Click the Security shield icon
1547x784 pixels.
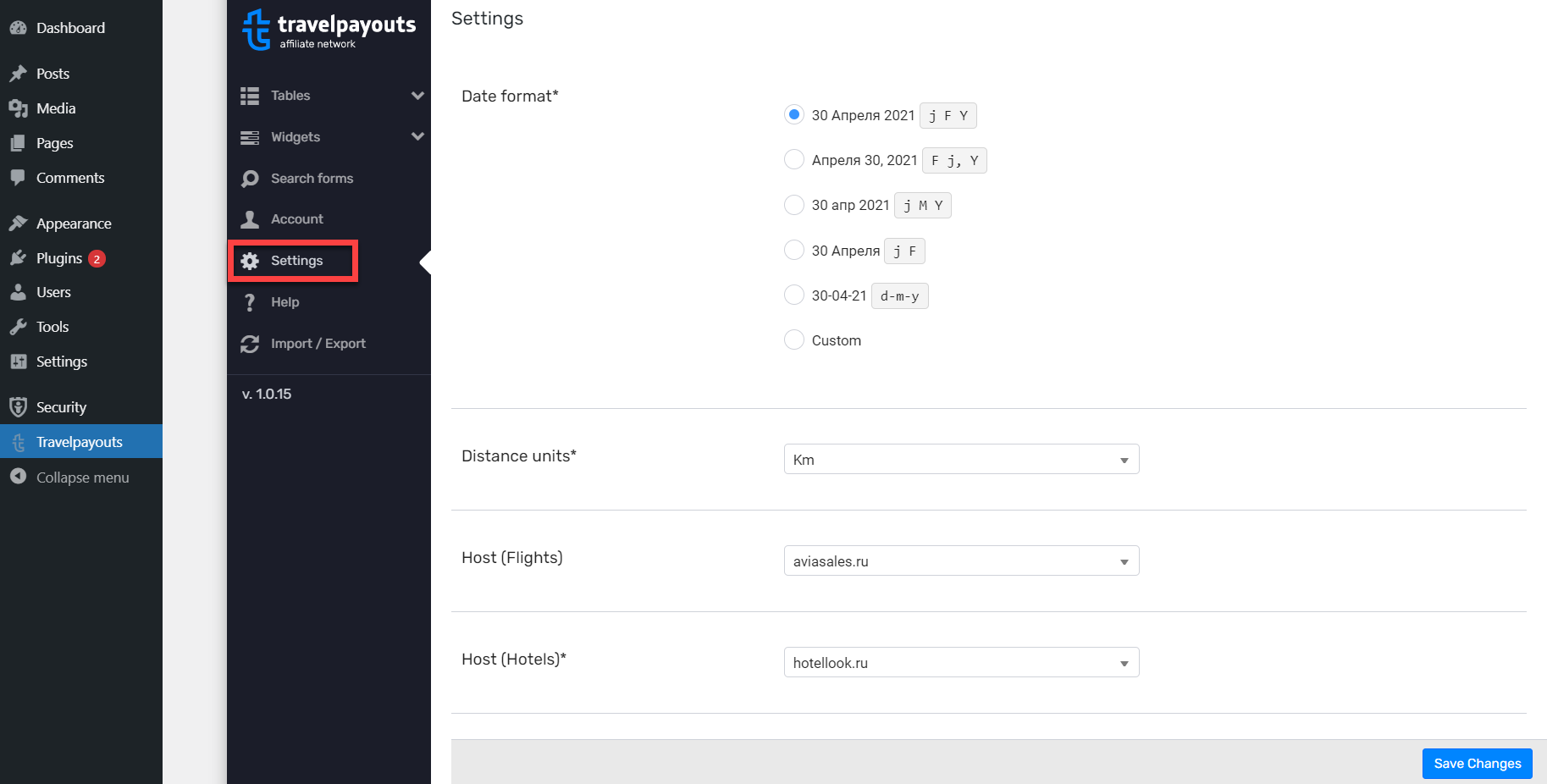coord(18,407)
